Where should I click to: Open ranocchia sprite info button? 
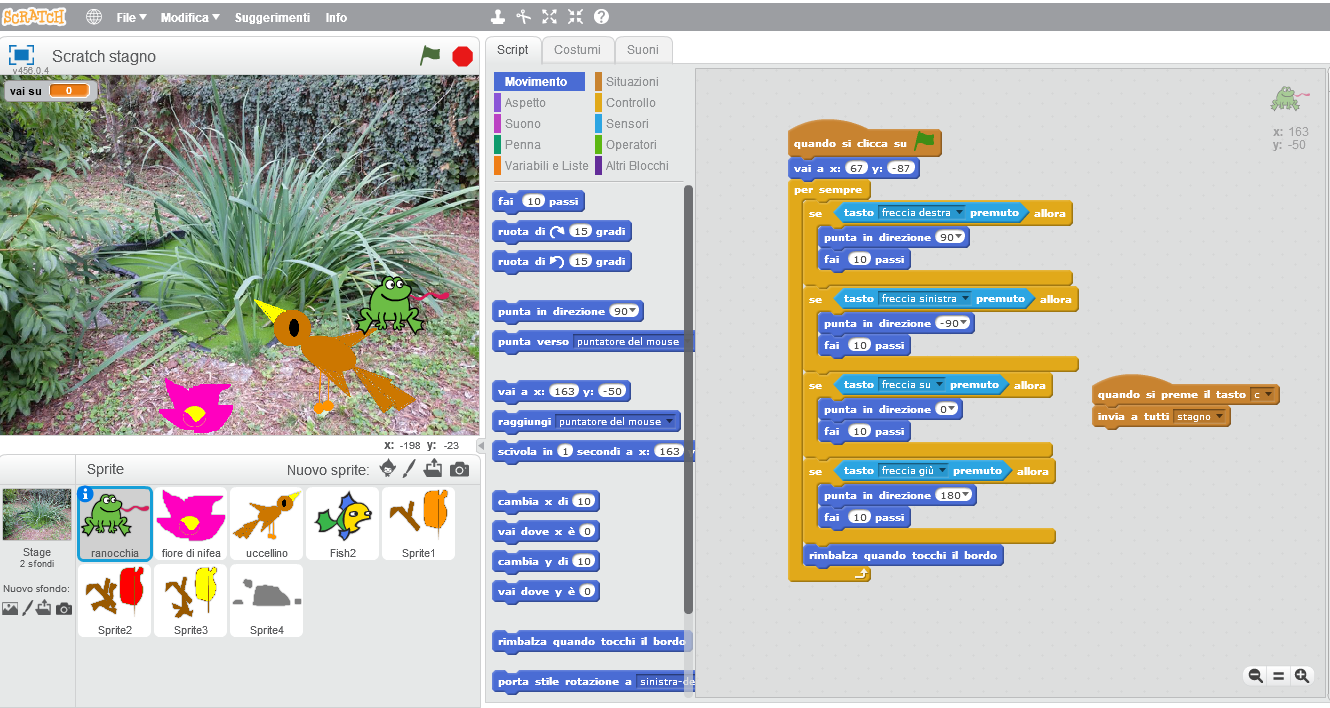pyautogui.click(x=86, y=494)
